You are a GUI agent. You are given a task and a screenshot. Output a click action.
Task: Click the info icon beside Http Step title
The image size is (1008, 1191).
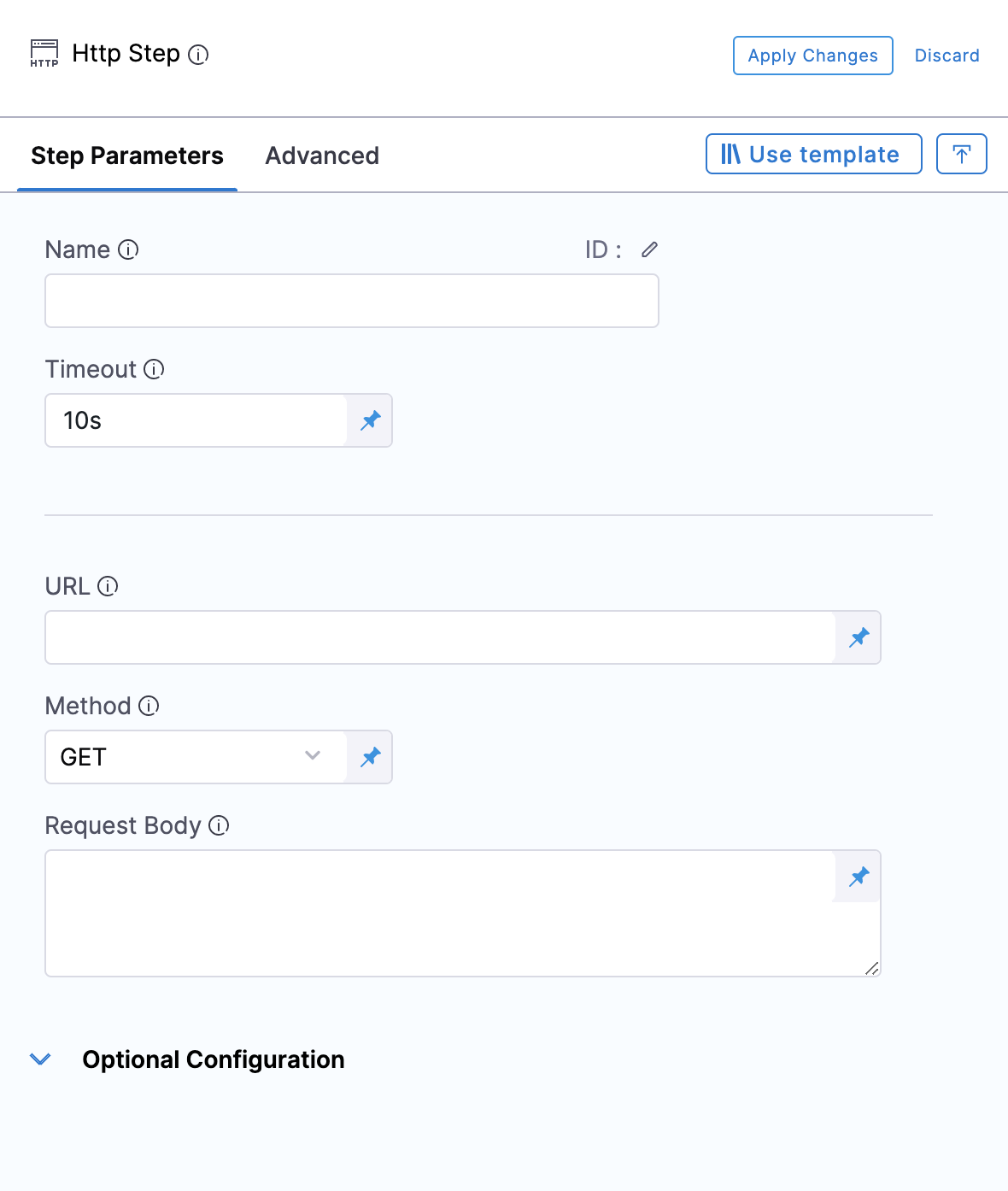click(x=198, y=55)
